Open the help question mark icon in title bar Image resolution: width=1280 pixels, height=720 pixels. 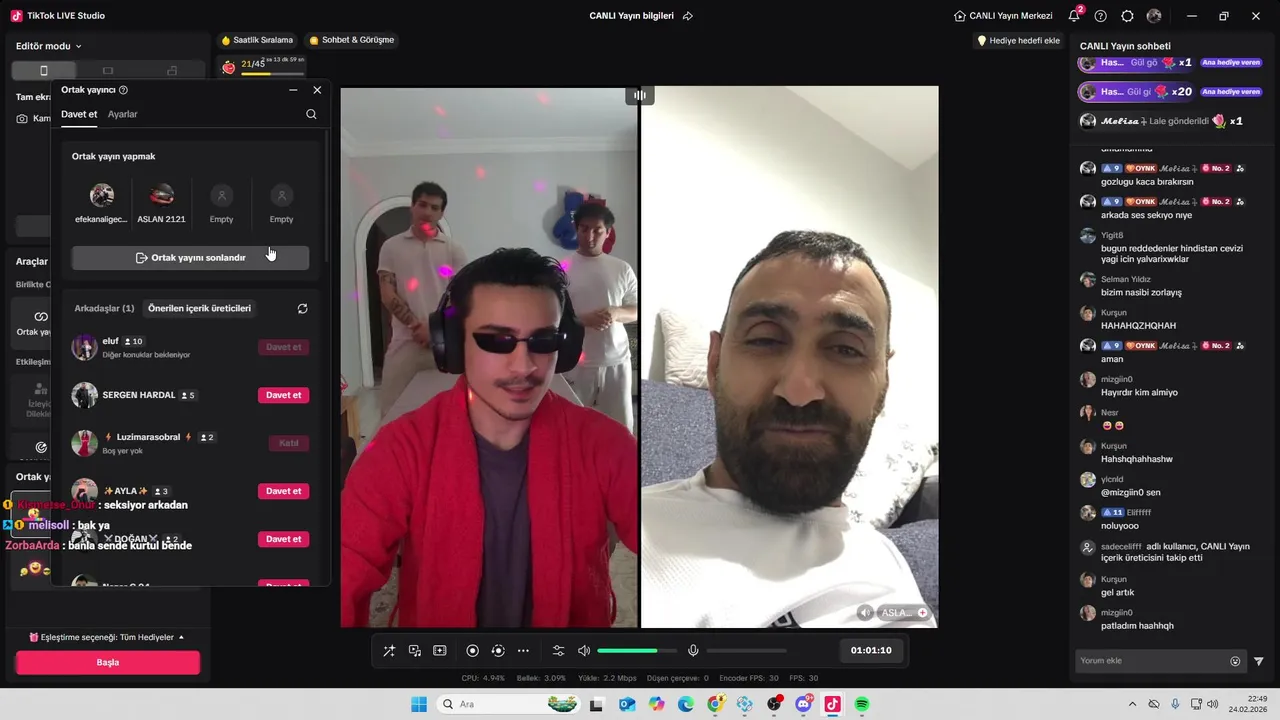(x=1101, y=16)
